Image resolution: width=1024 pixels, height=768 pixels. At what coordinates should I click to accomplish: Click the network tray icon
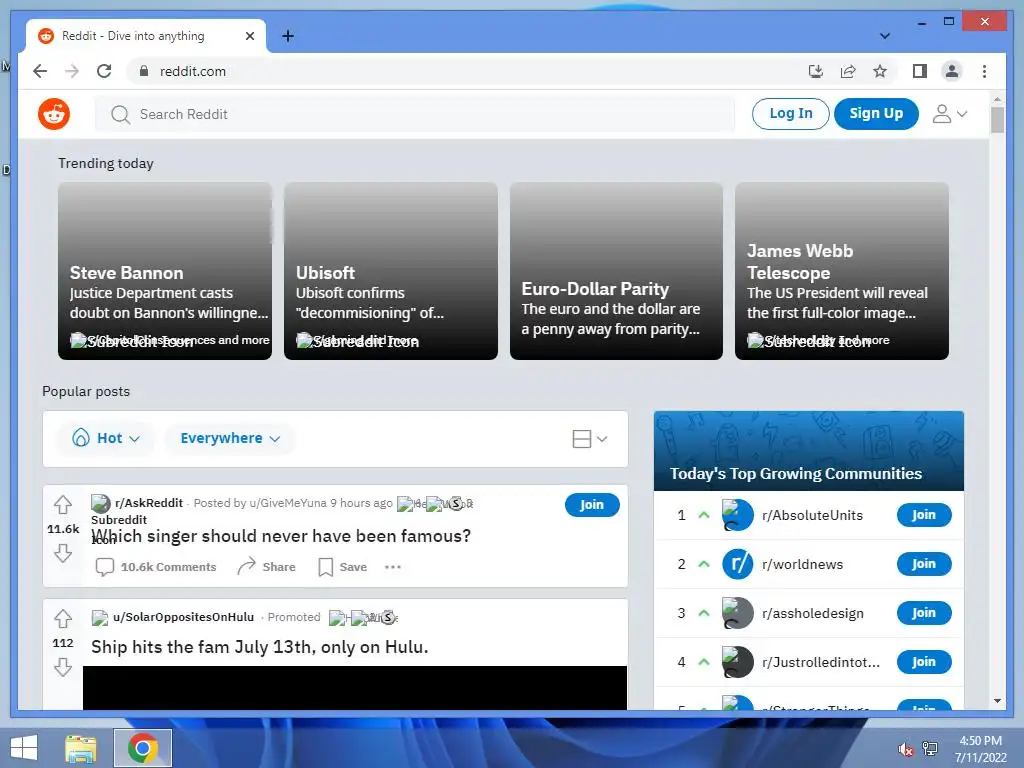930,749
